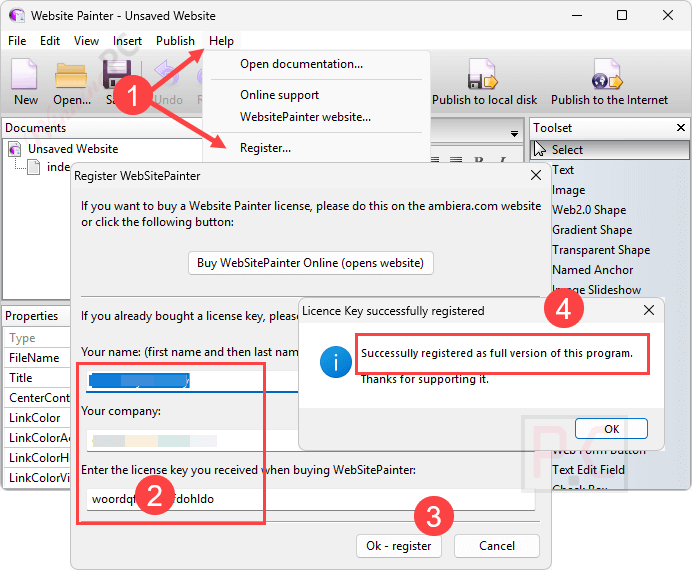Click the FileName property row

coord(37,358)
